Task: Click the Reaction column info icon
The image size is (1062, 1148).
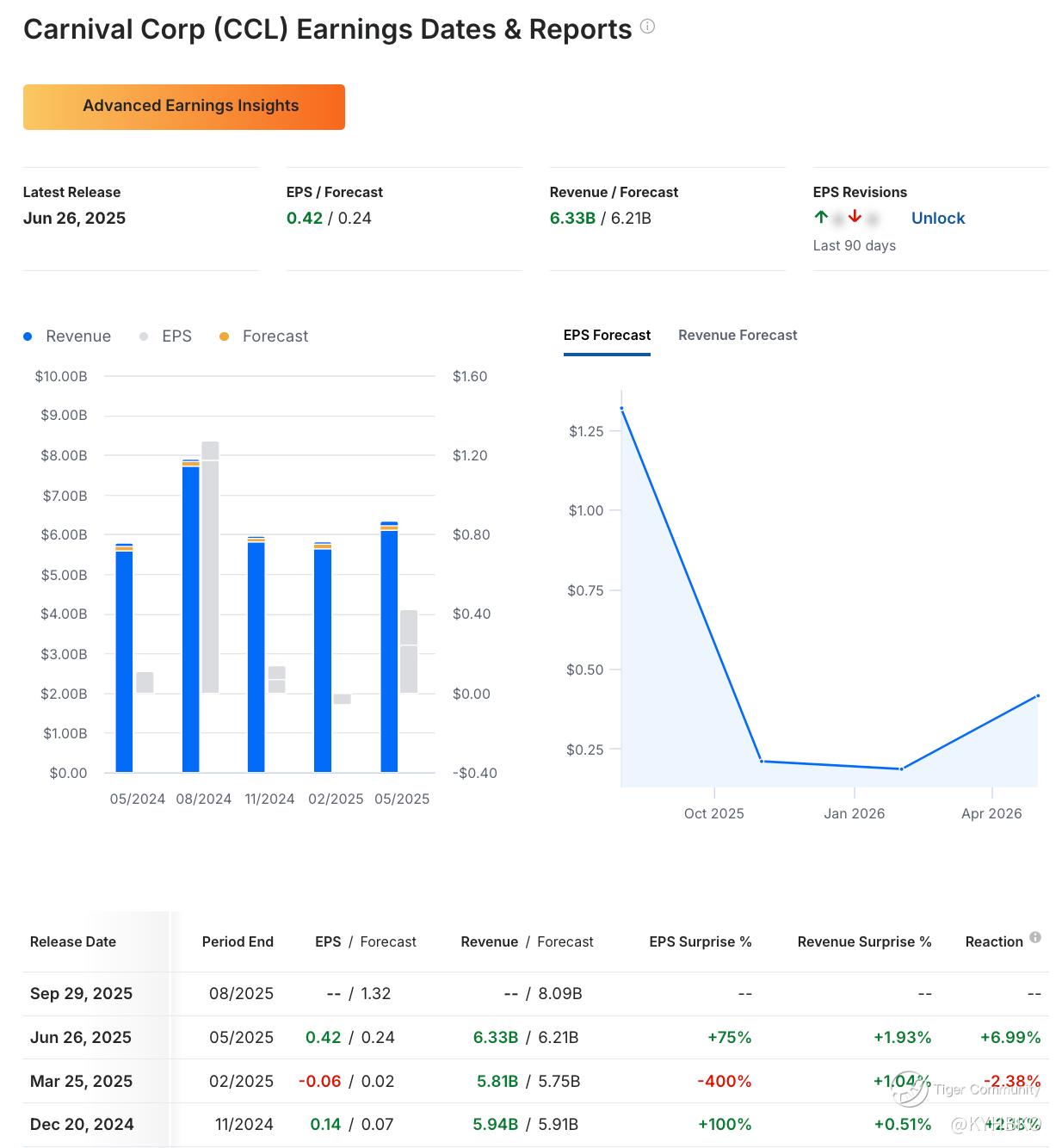Action: click(x=1035, y=937)
